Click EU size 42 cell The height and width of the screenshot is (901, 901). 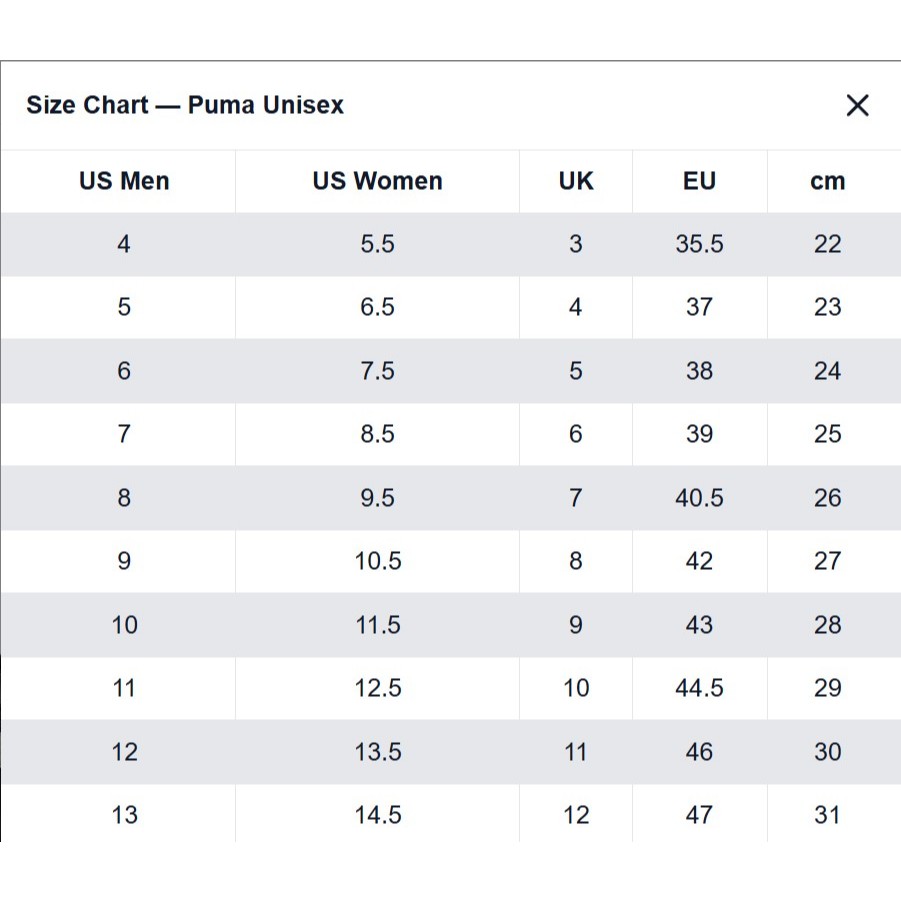click(699, 561)
